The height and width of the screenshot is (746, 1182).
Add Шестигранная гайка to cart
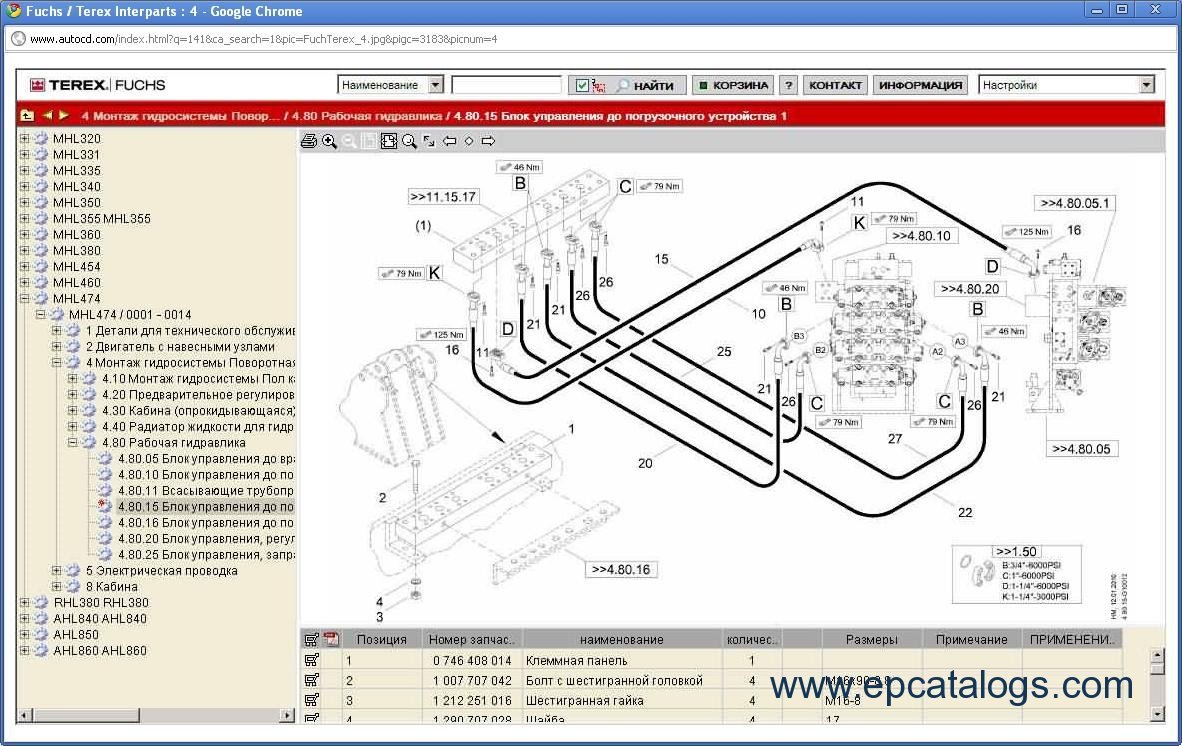(x=311, y=700)
